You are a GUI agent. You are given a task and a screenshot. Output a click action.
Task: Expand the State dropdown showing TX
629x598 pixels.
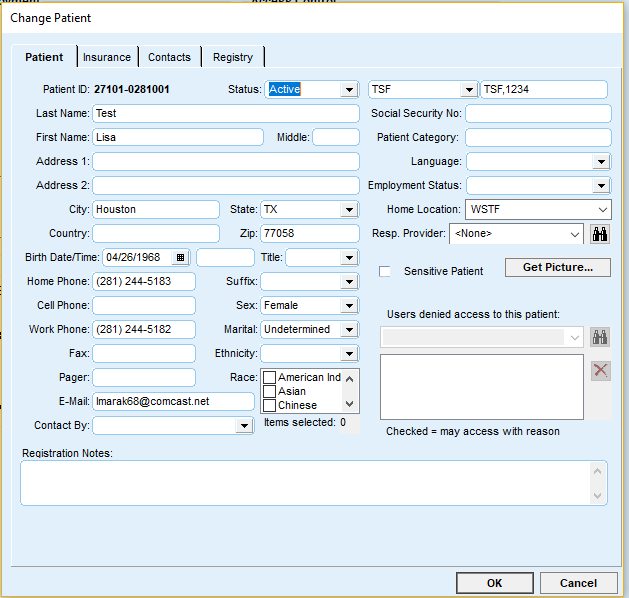pos(348,210)
